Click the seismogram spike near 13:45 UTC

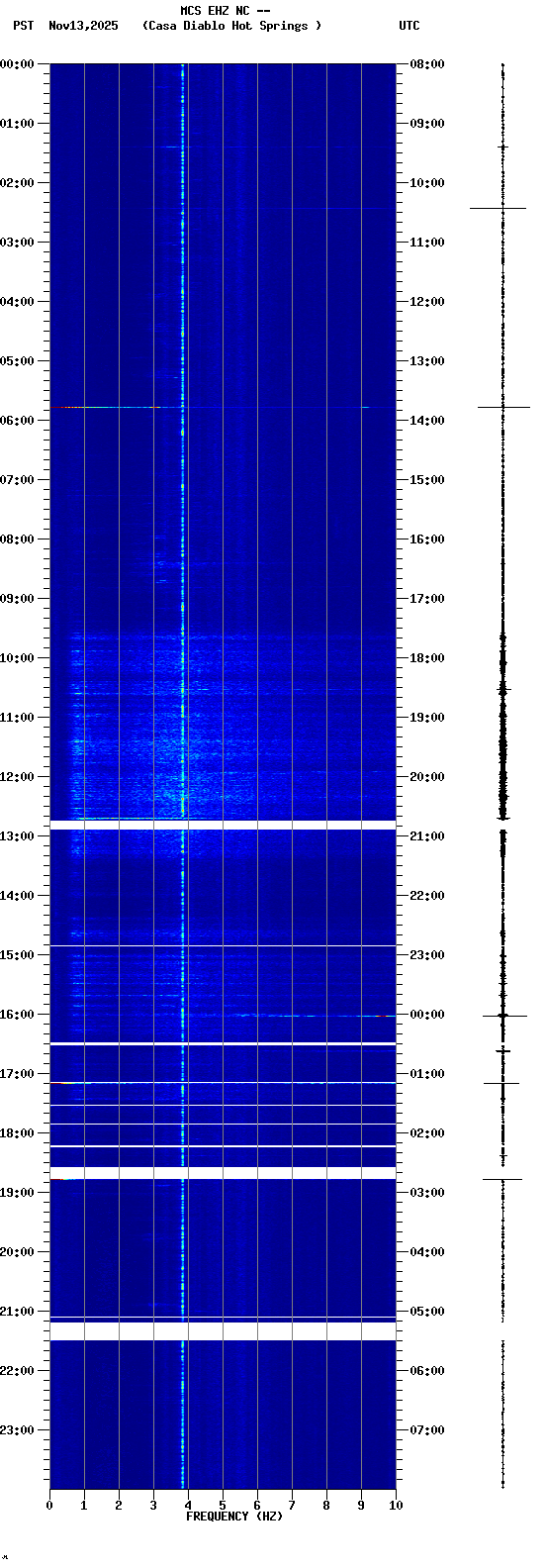pos(503,407)
